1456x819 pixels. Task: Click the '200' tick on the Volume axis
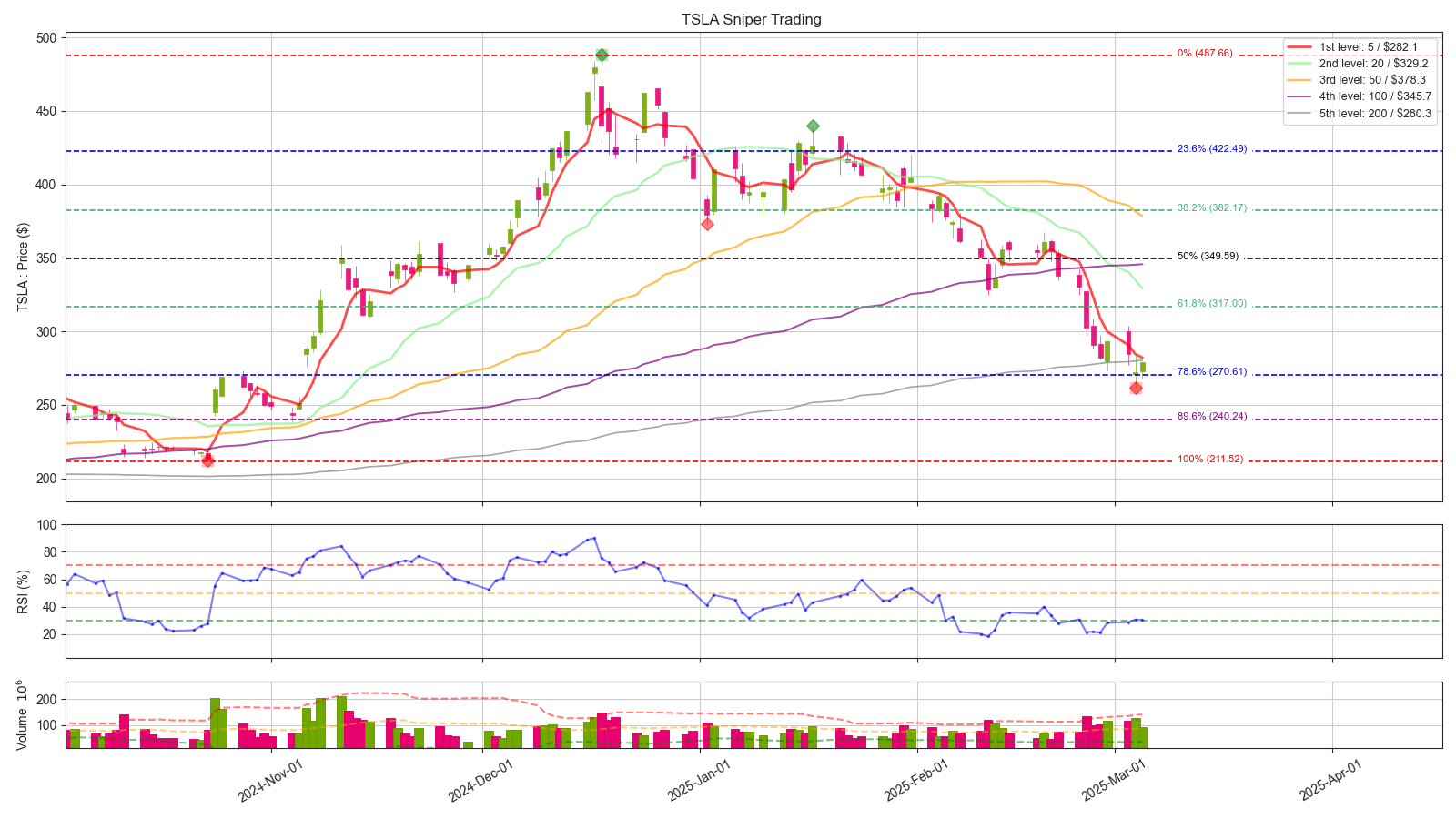(46, 699)
